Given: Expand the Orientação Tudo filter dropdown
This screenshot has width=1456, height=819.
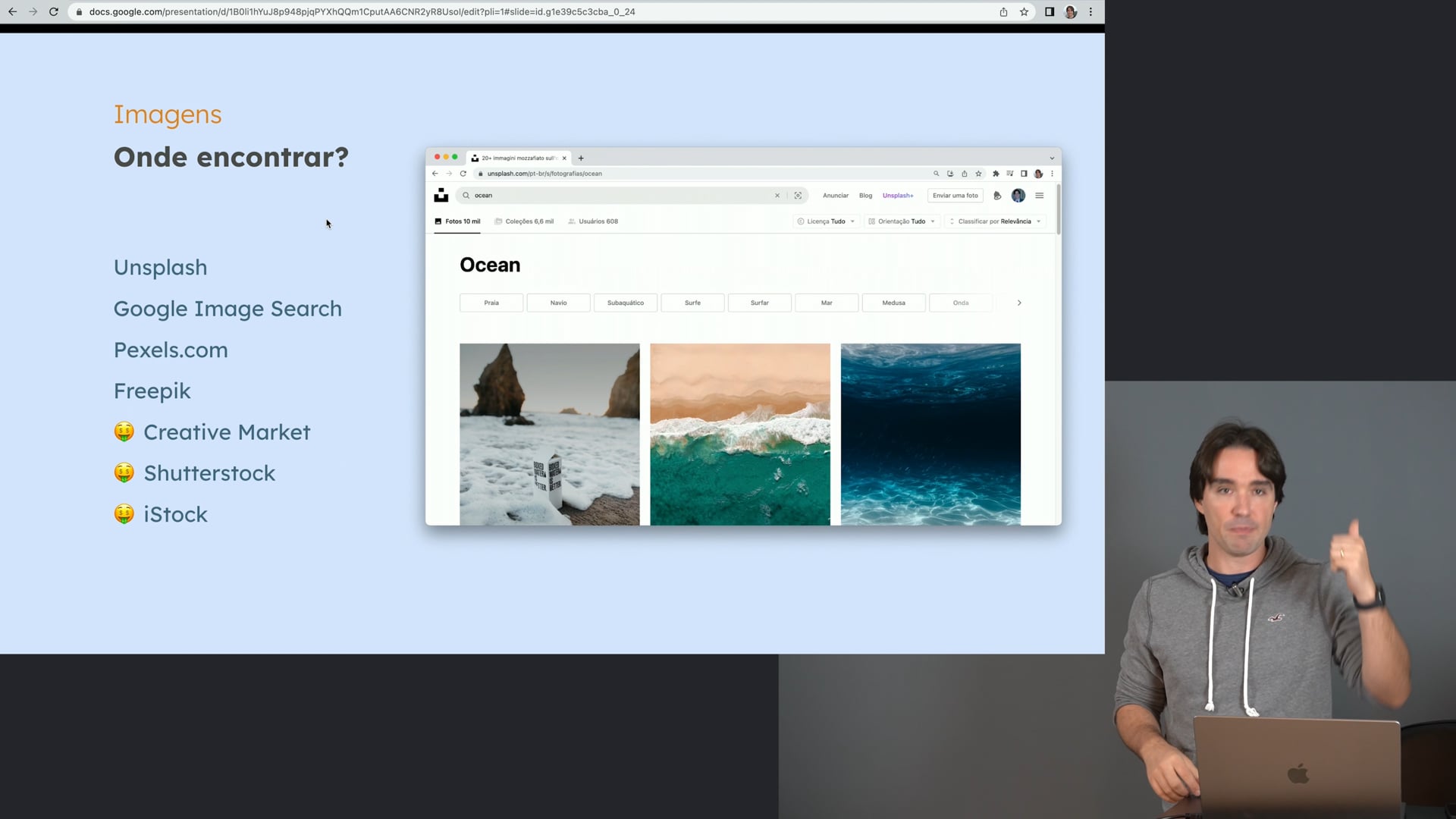Looking at the screenshot, I should pos(902,221).
